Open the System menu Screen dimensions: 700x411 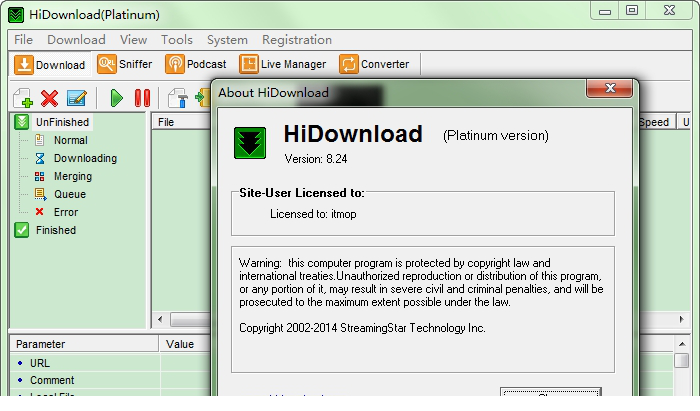[x=227, y=40]
